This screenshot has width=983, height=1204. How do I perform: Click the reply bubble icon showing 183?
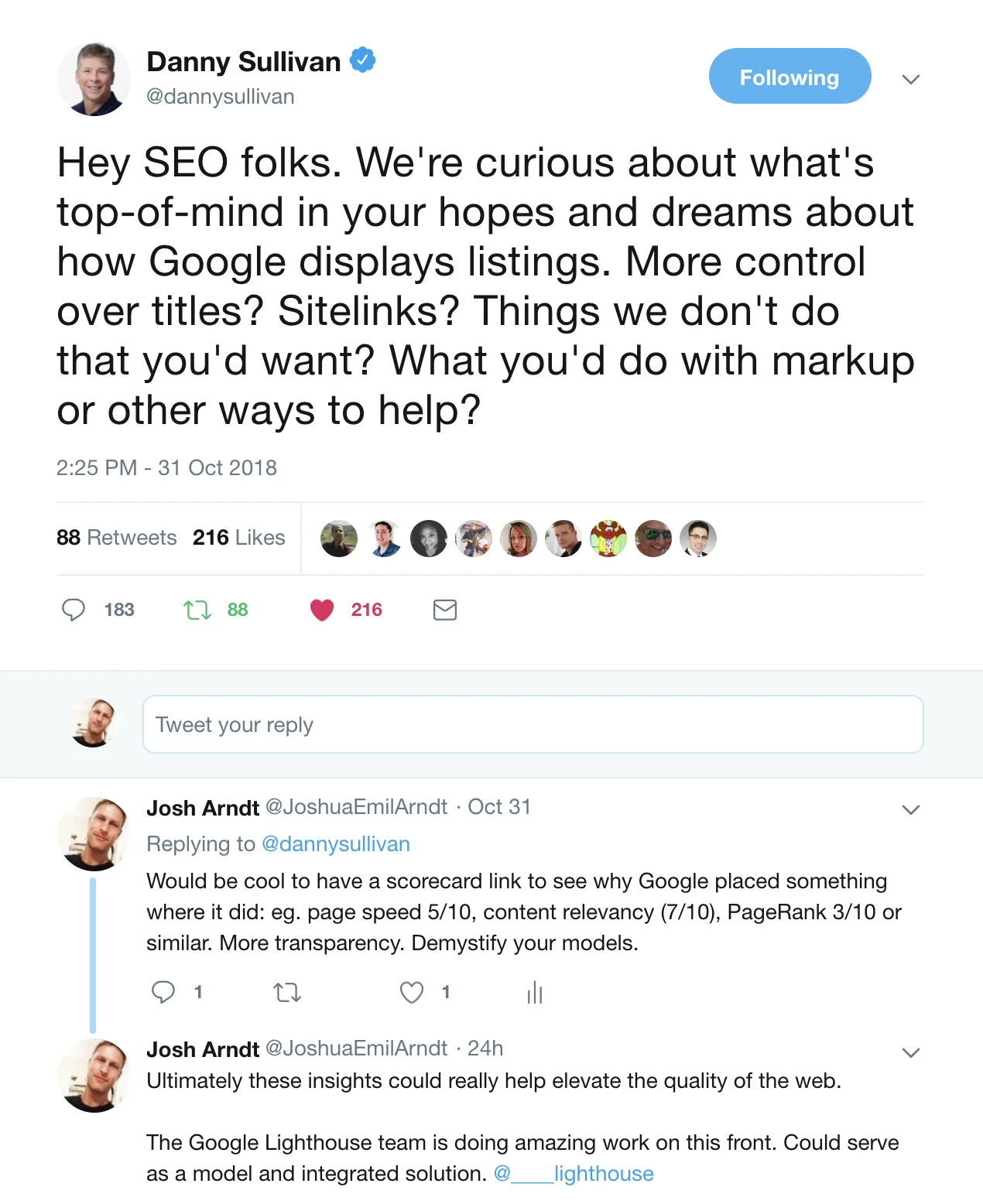coord(74,611)
